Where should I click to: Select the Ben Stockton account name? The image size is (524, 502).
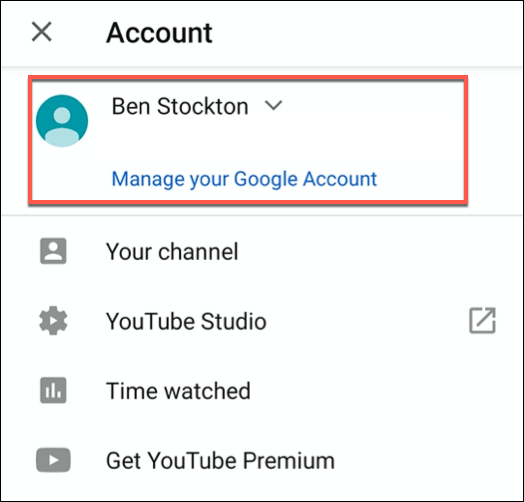(180, 106)
